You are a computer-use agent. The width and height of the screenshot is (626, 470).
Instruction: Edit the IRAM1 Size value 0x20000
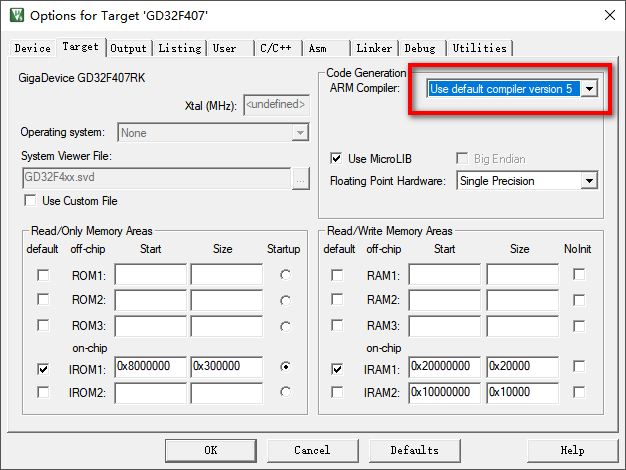523,367
